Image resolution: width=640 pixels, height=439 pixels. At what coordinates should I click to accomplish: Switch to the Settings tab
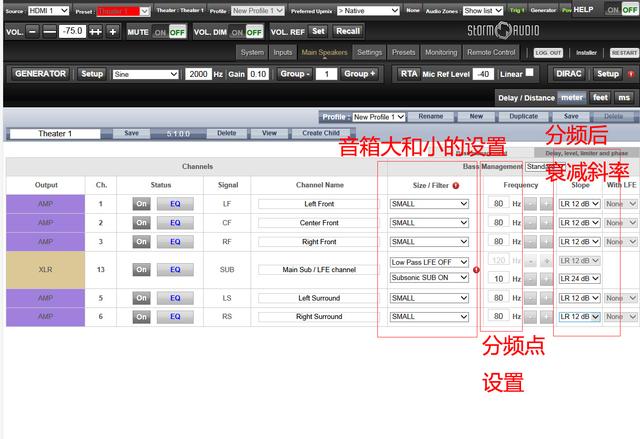tap(369, 52)
